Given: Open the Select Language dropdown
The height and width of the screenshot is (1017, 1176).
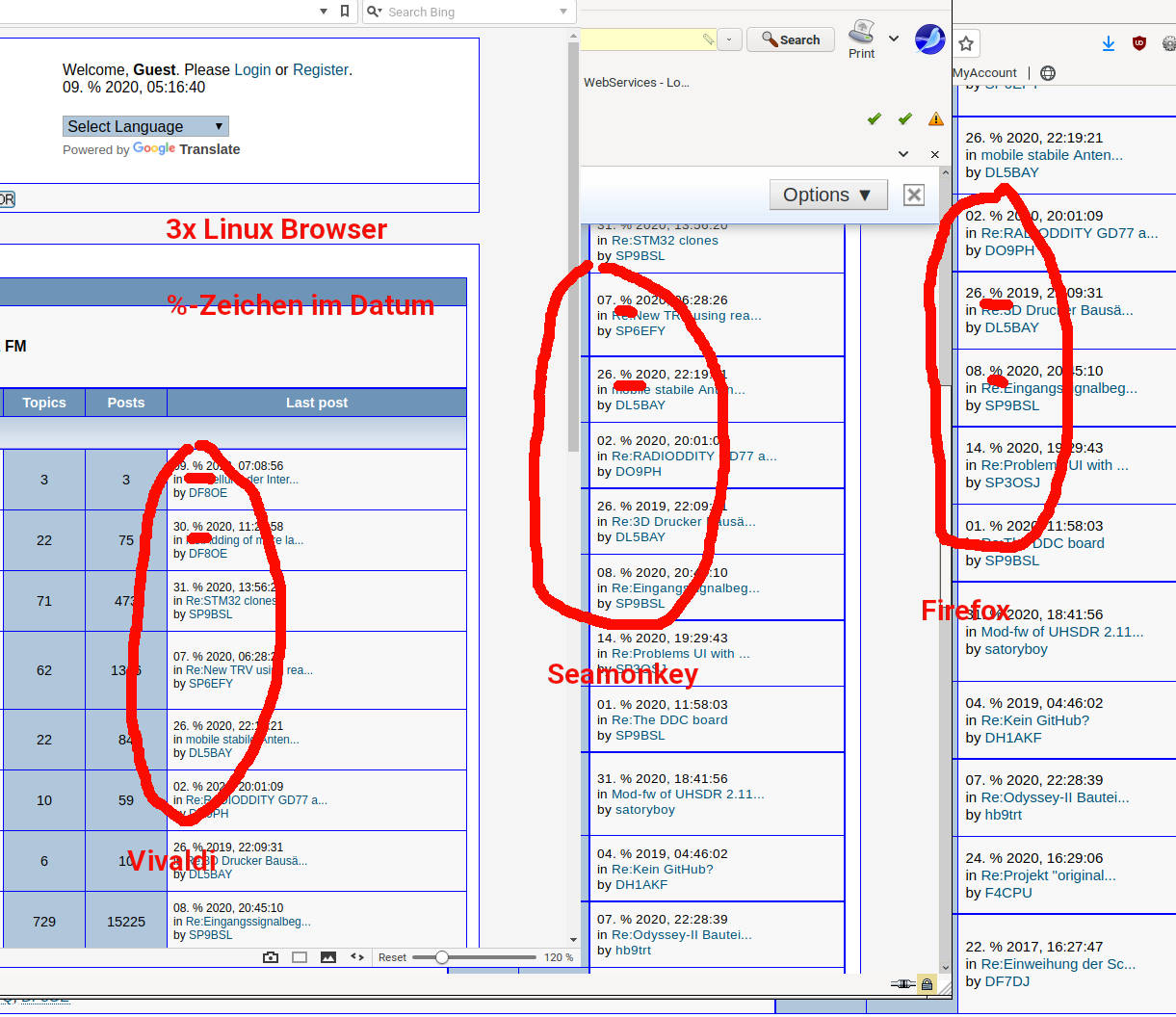Looking at the screenshot, I should pos(145,126).
